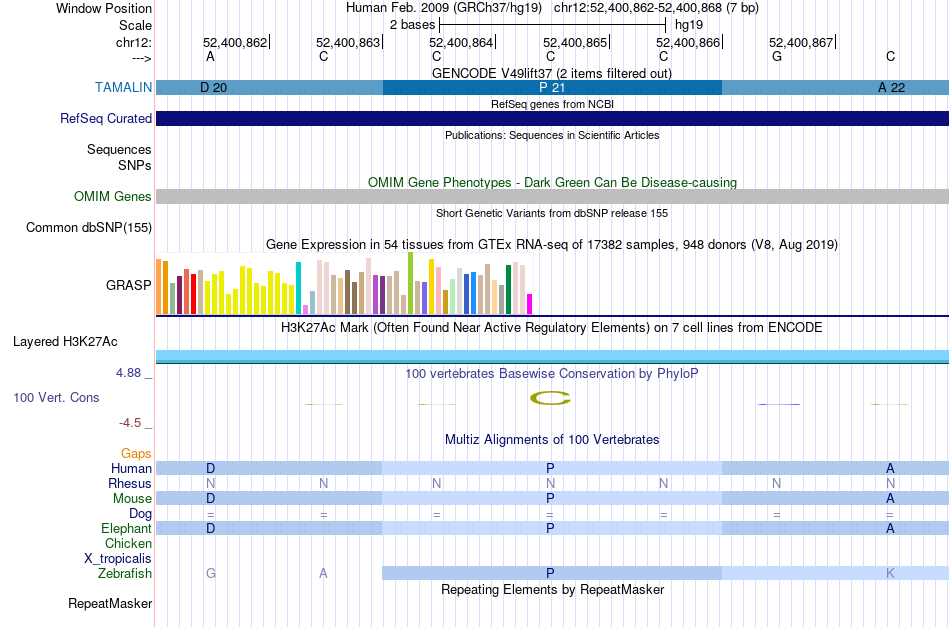Click the gray OMIM Genes item bar
The height and width of the screenshot is (627, 950).
(x=552, y=196)
